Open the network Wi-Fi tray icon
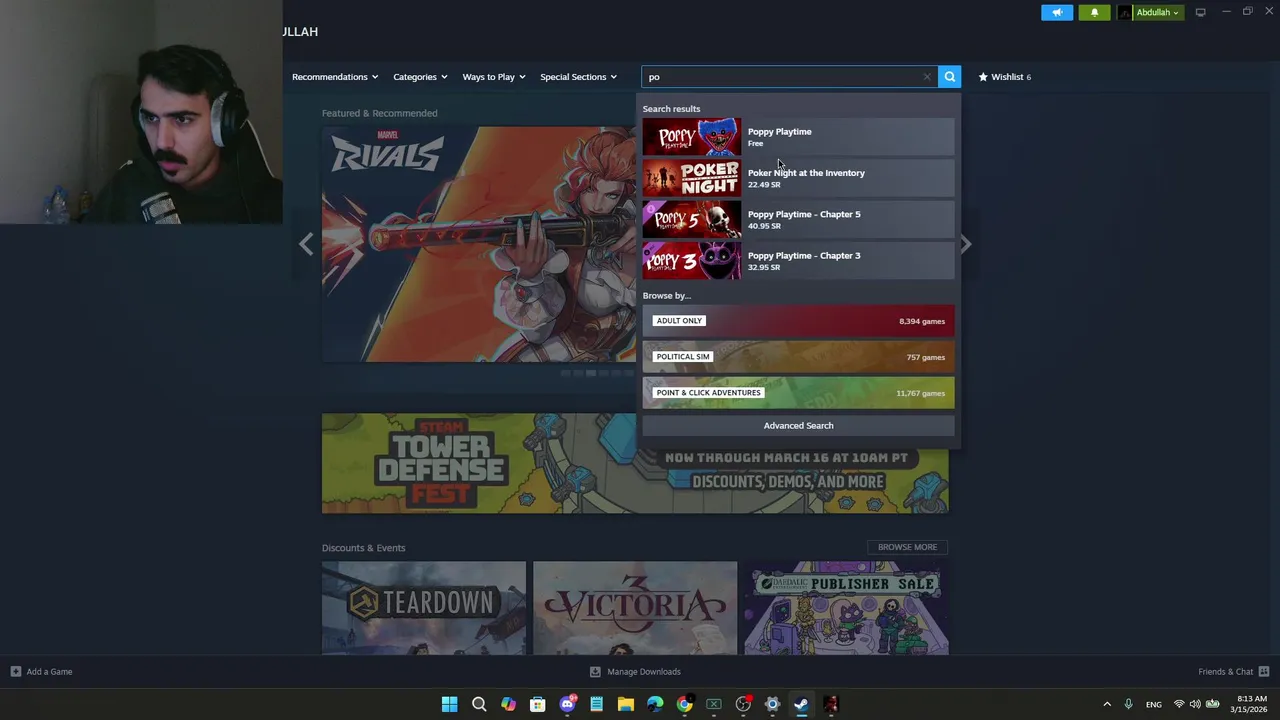 tap(1179, 704)
